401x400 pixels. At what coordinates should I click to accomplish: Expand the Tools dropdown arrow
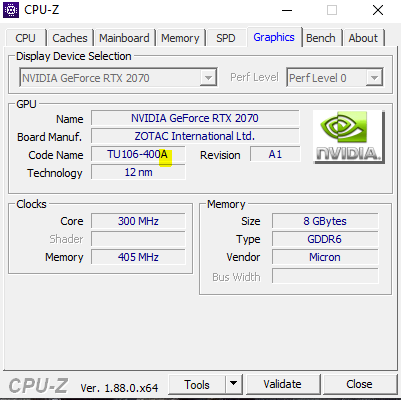234,384
